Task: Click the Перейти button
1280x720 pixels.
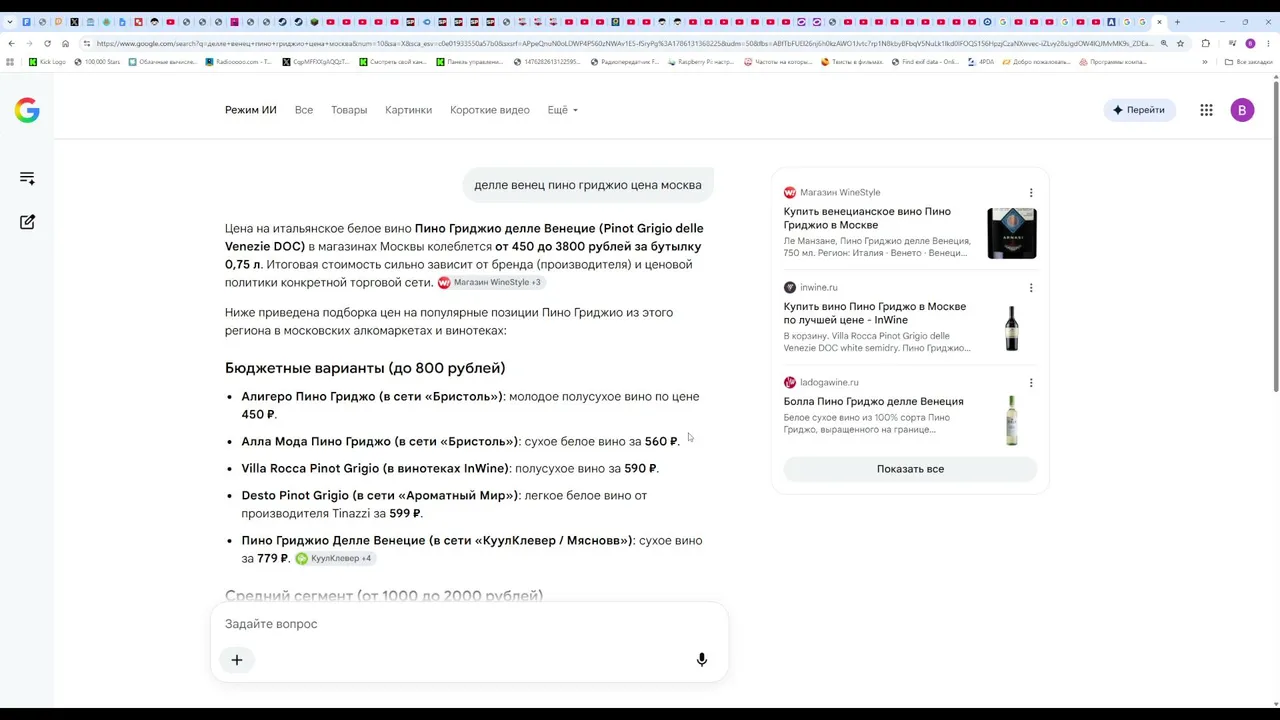Action: [x=1139, y=110]
